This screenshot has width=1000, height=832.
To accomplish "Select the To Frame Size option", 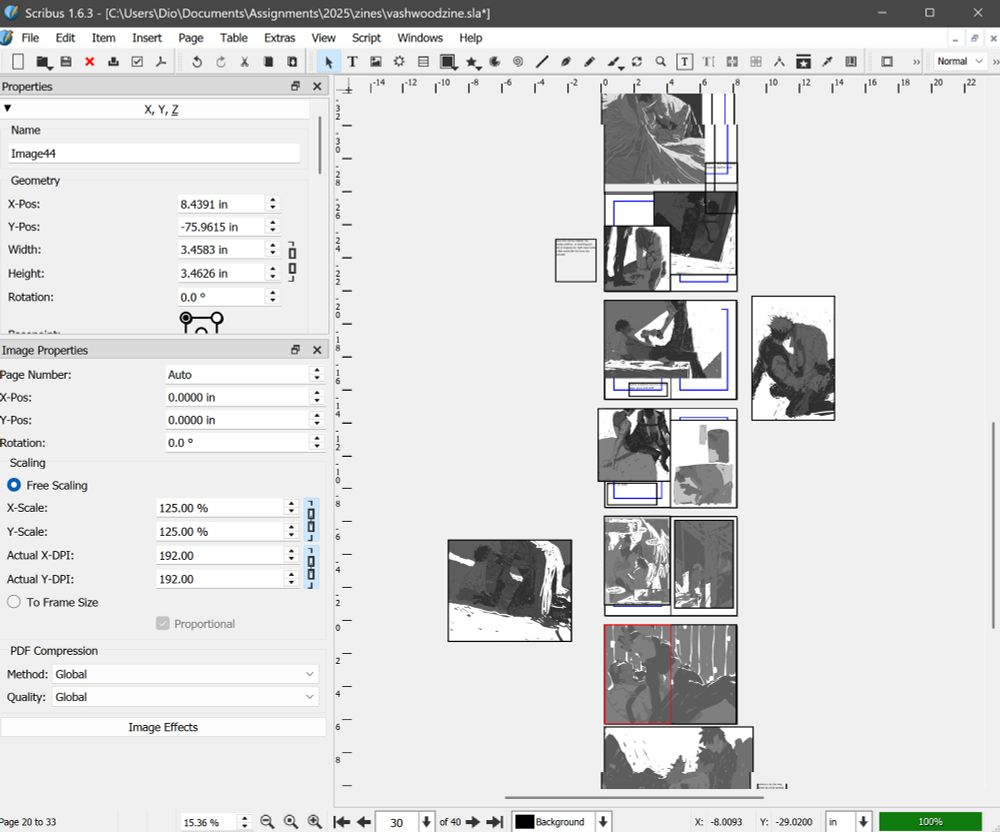I will [x=15, y=602].
